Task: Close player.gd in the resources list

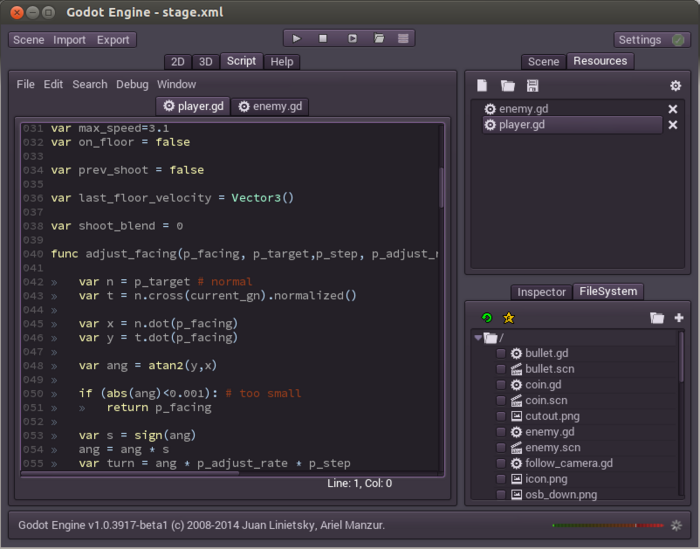Action: [672, 125]
